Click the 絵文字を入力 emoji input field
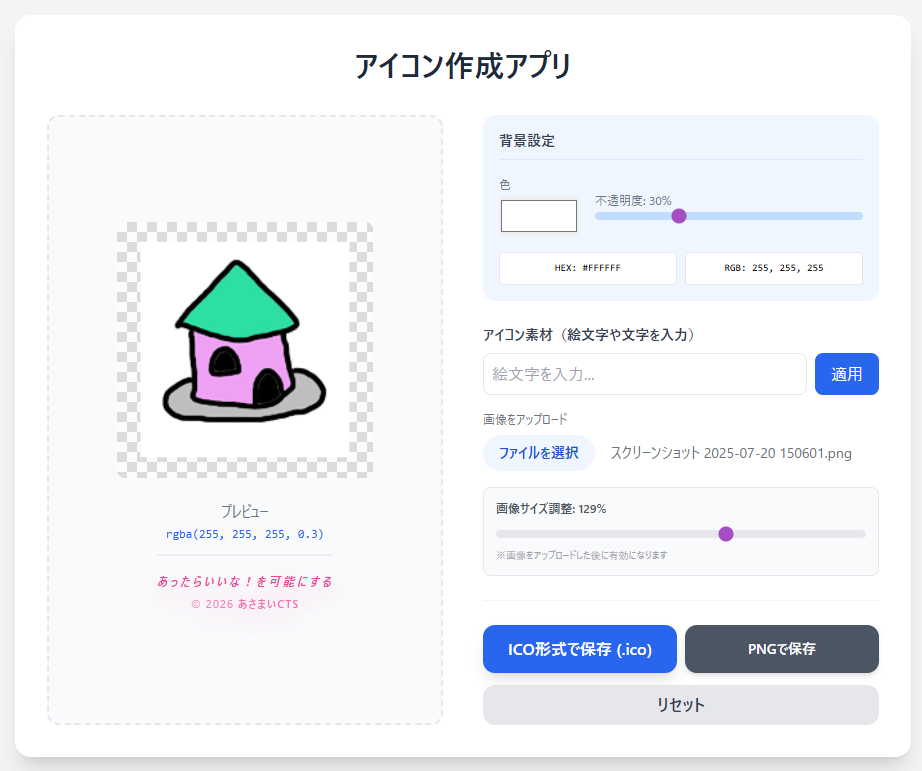Image resolution: width=922 pixels, height=771 pixels. [644, 373]
